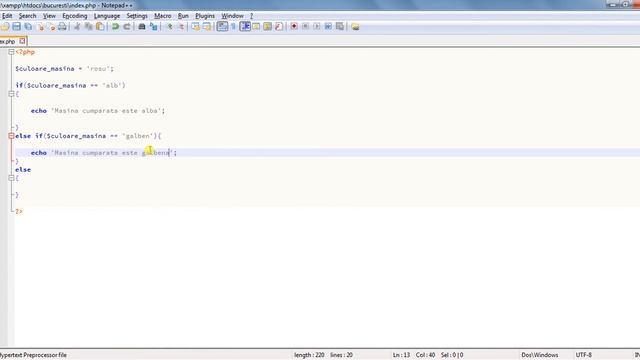Toggle the Show All Characters pilcrow icon
This screenshot has height=360, width=640.
pos(233,27)
